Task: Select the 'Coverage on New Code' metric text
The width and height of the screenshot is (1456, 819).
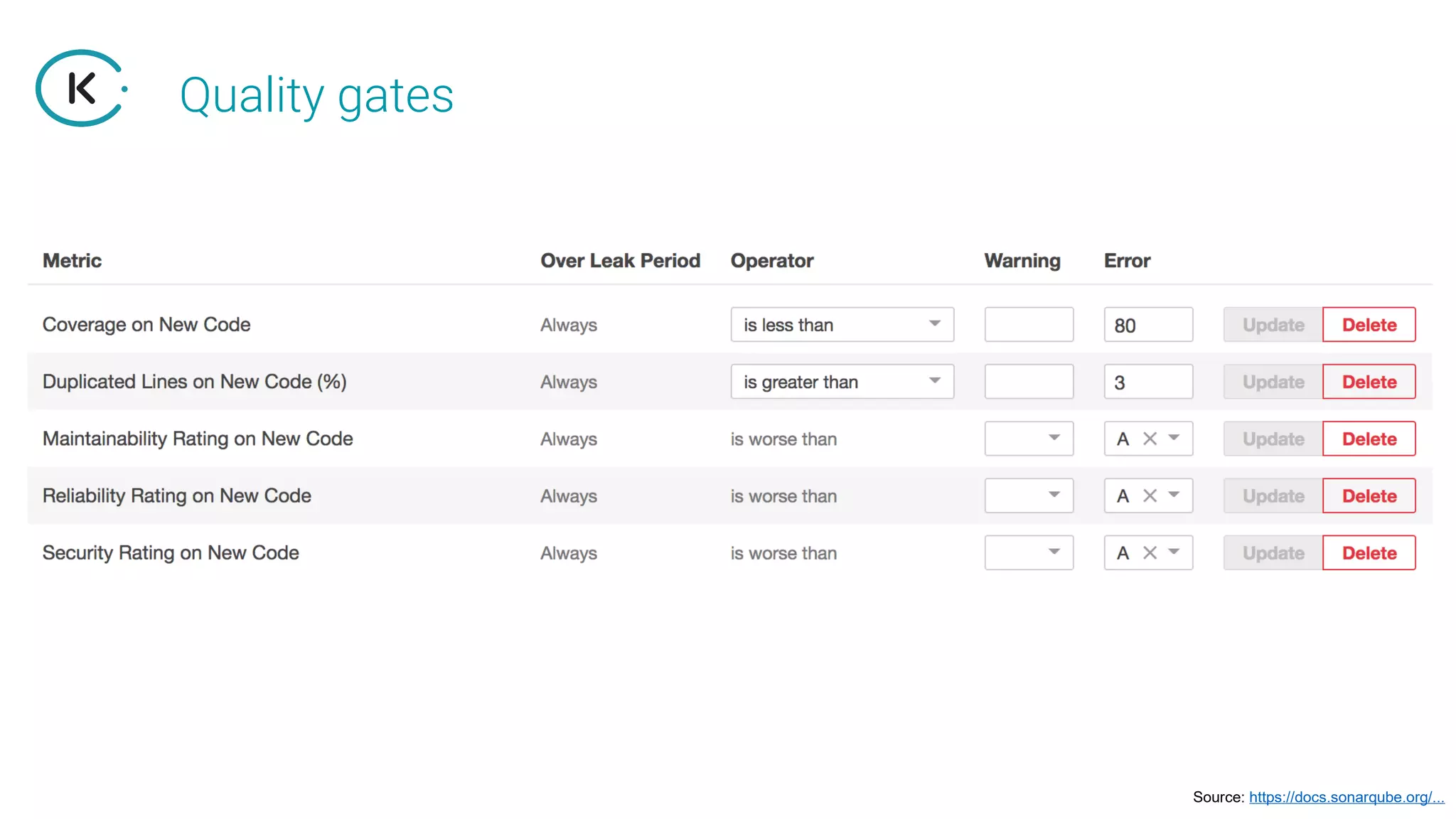Action: pyautogui.click(x=146, y=325)
